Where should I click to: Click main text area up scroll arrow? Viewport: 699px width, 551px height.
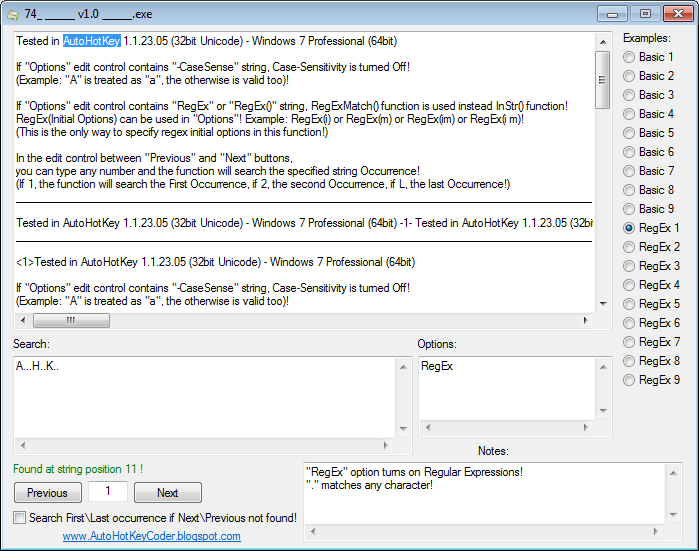coord(603,42)
